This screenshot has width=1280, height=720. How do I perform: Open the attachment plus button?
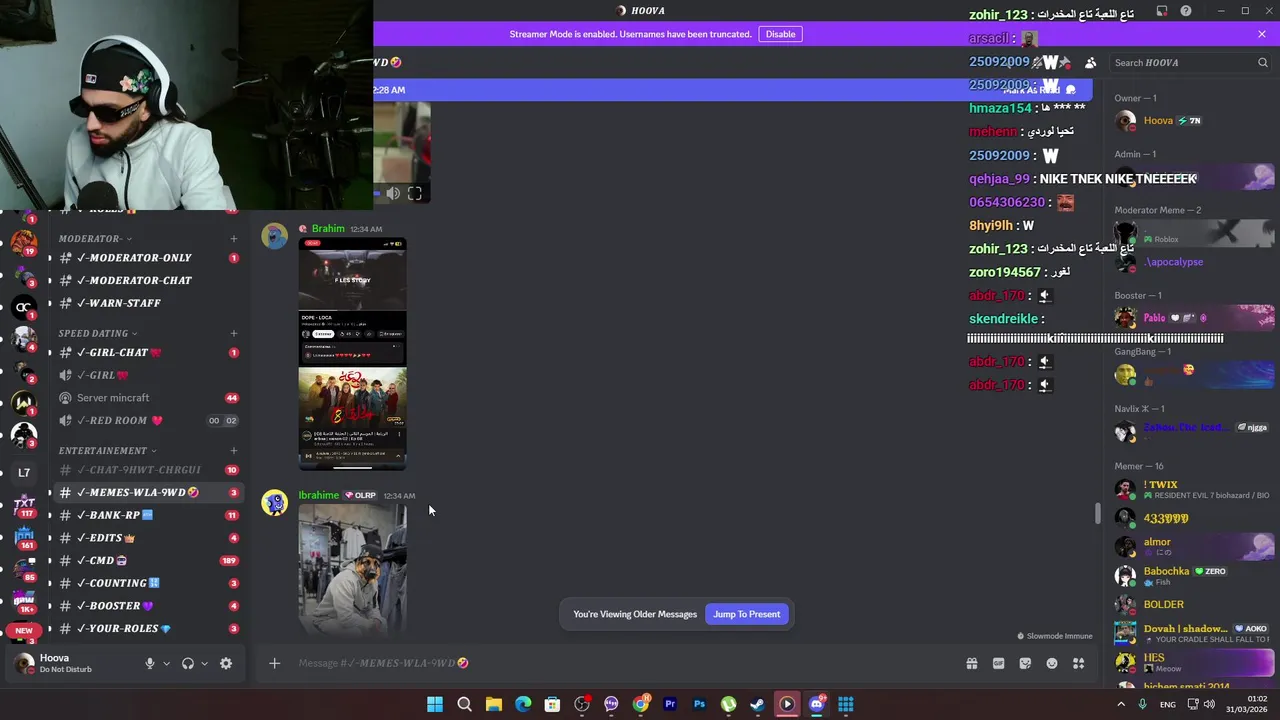pyautogui.click(x=274, y=663)
